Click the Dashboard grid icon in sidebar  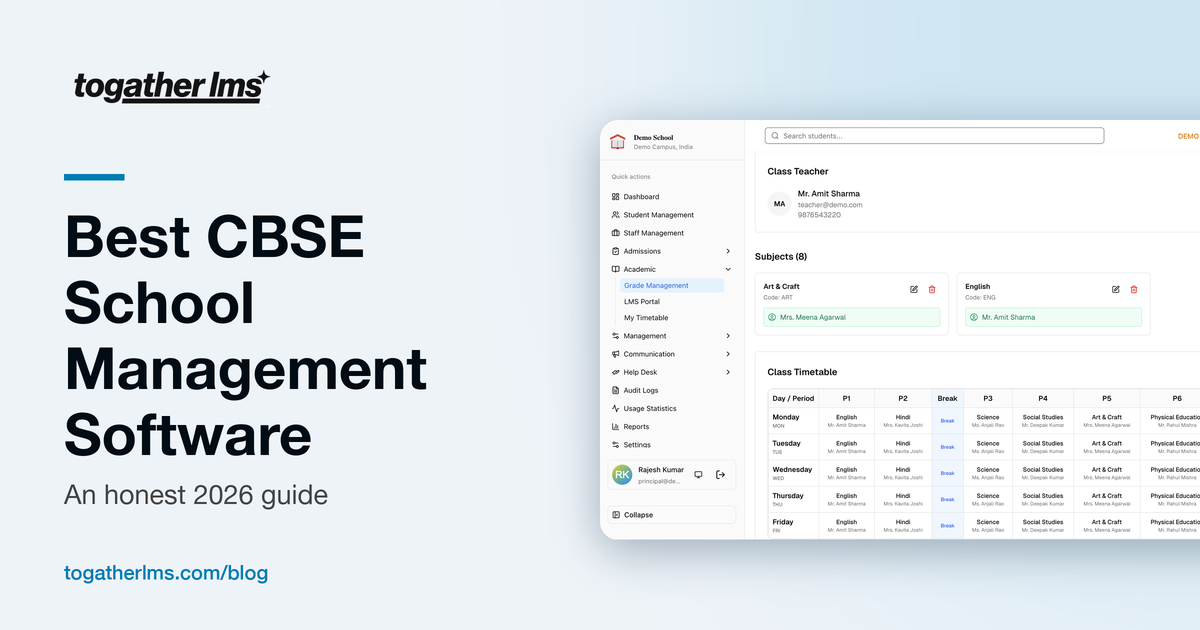pos(615,197)
